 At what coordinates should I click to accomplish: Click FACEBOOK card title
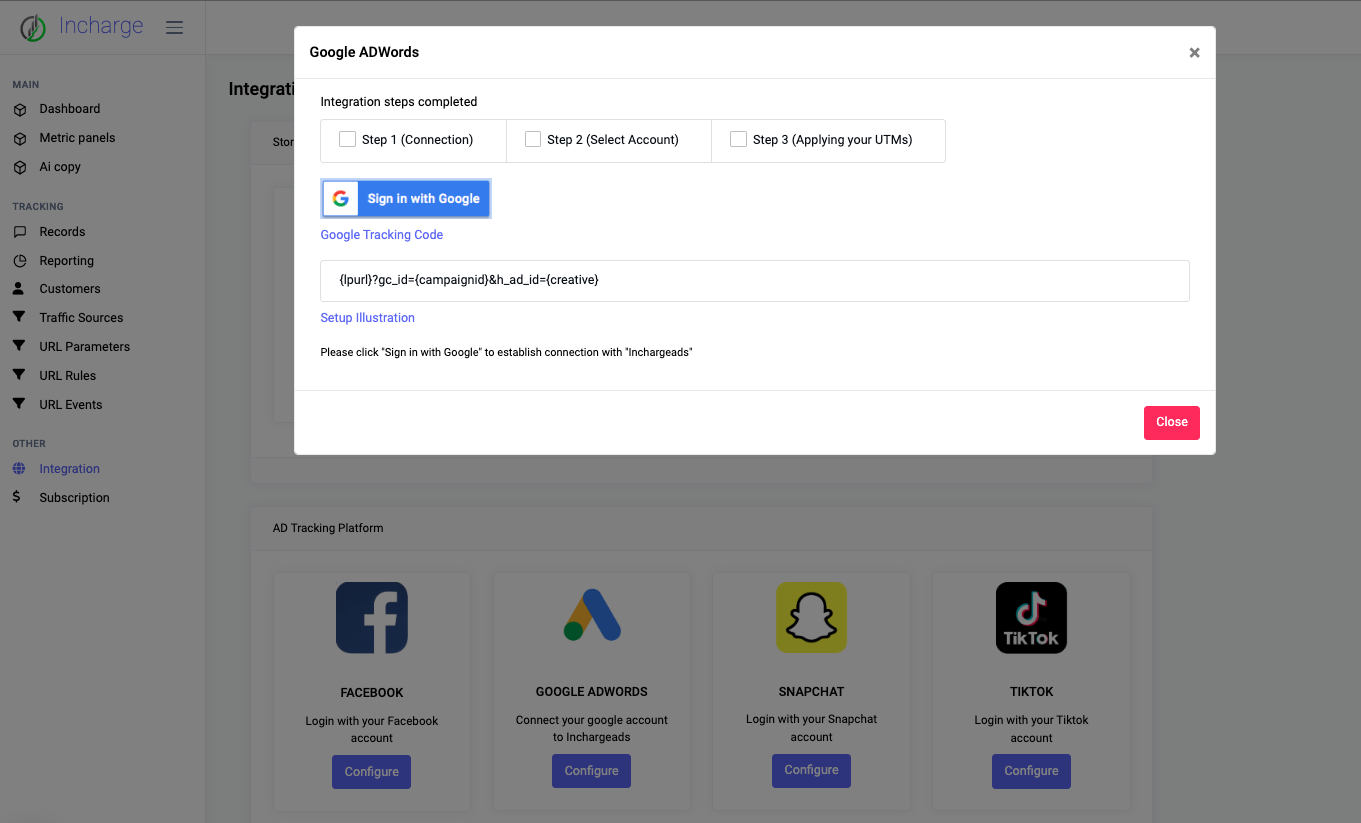(372, 693)
